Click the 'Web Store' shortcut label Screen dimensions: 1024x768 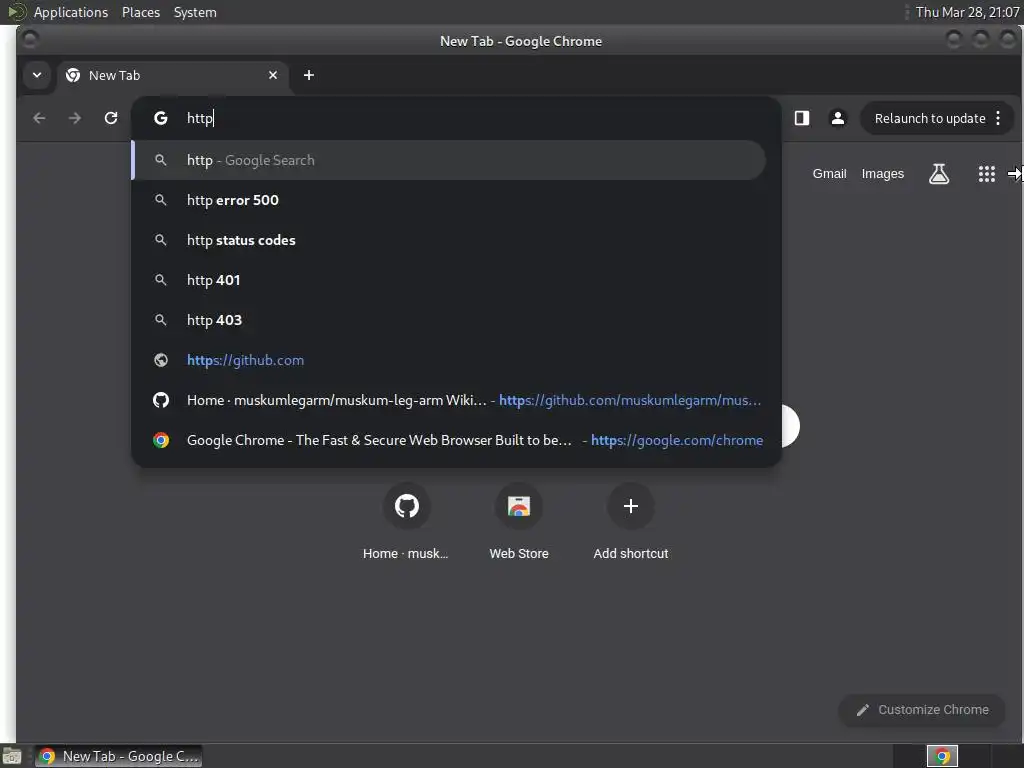point(519,554)
